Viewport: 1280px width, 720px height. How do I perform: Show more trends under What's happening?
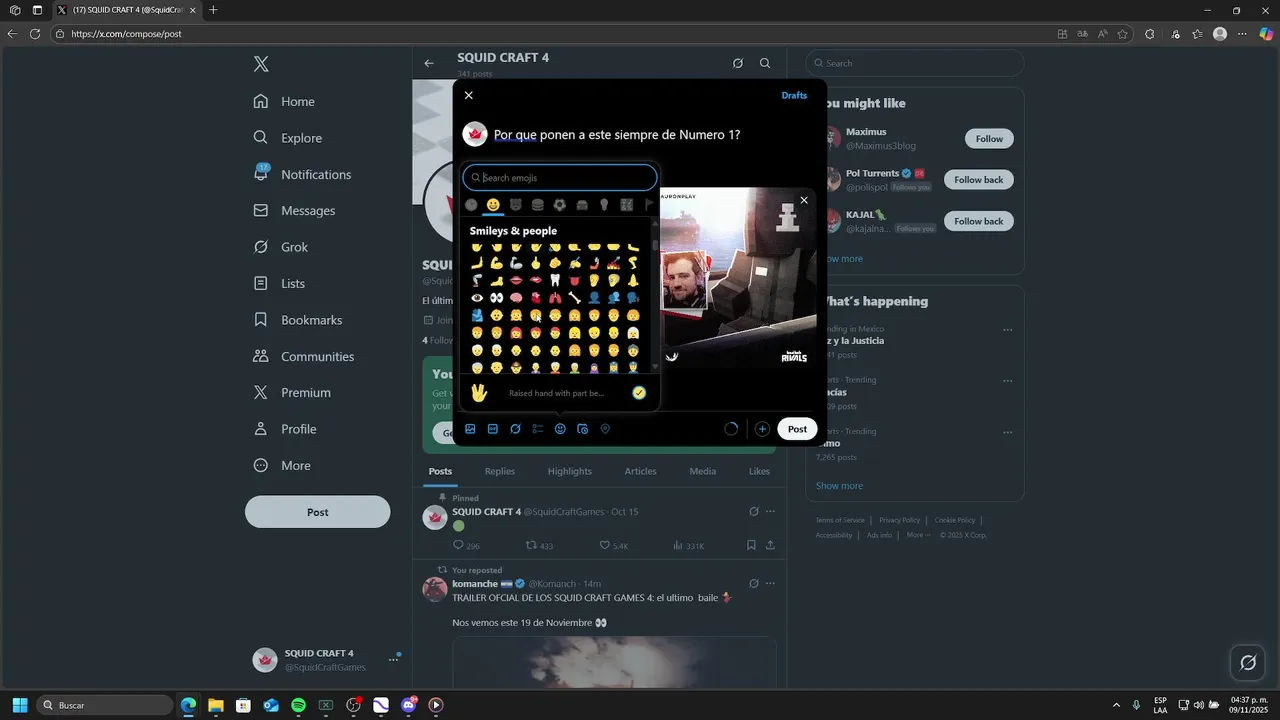[839, 486]
